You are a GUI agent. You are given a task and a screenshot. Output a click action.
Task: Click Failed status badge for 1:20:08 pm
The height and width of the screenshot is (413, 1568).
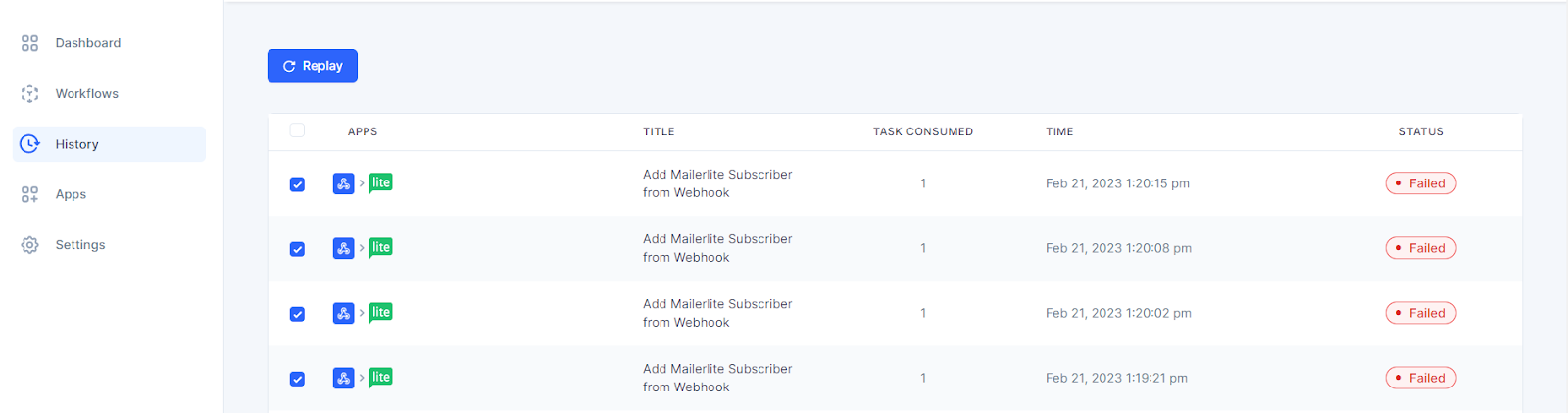click(1420, 248)
